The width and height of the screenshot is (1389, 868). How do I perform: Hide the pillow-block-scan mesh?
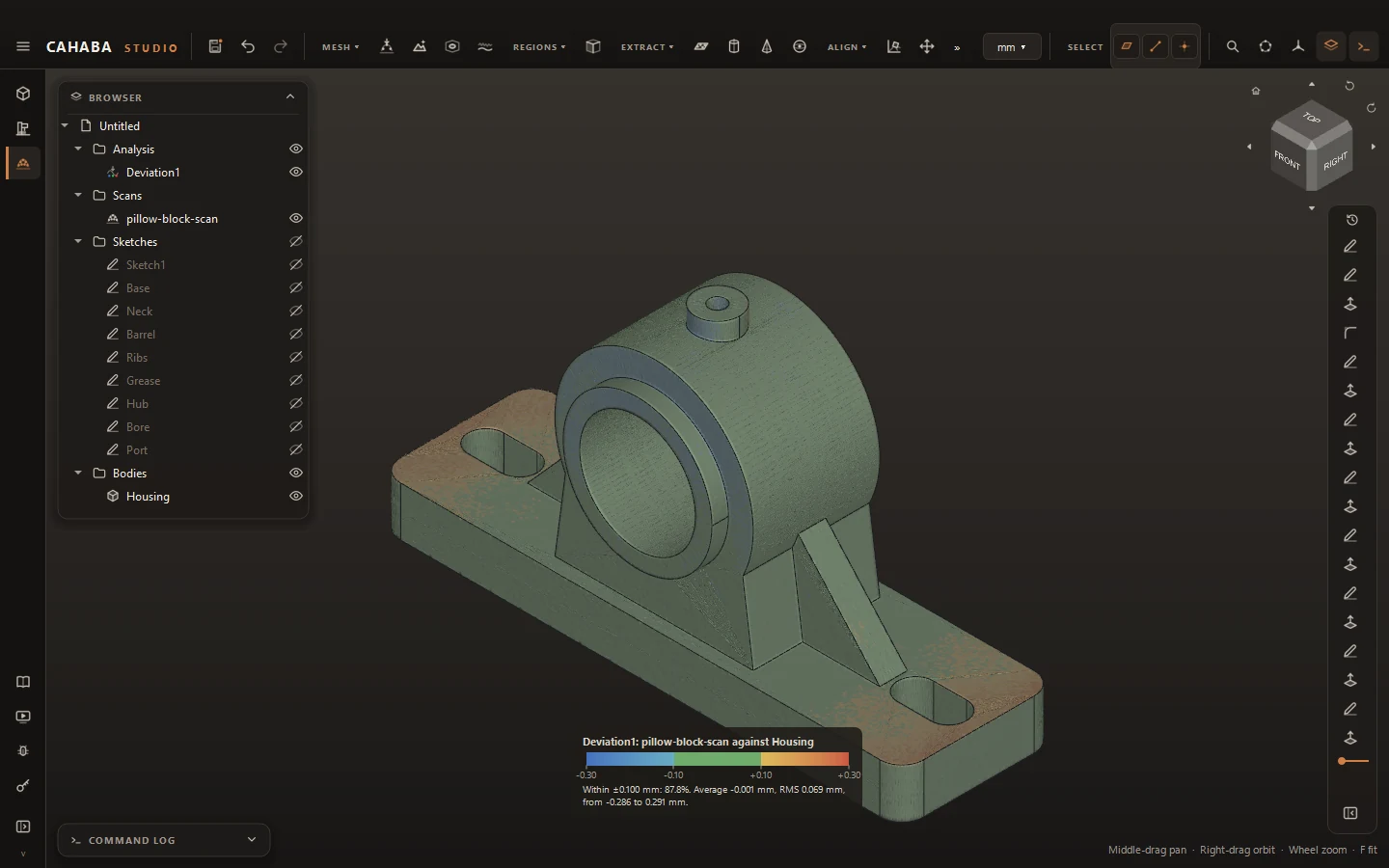[296, 218]
